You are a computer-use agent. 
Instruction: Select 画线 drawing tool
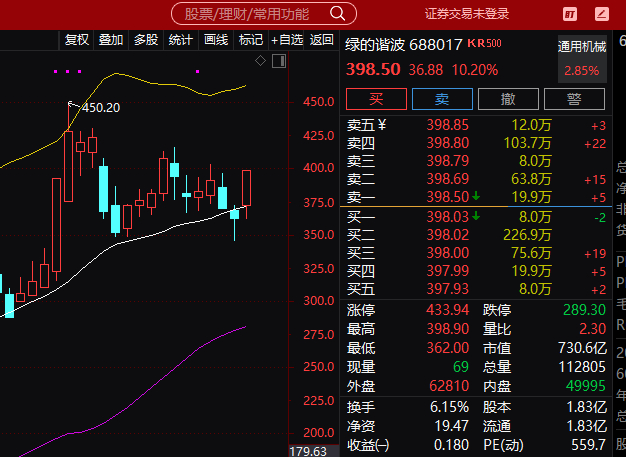pyautogui.click(x=216, y=40)
